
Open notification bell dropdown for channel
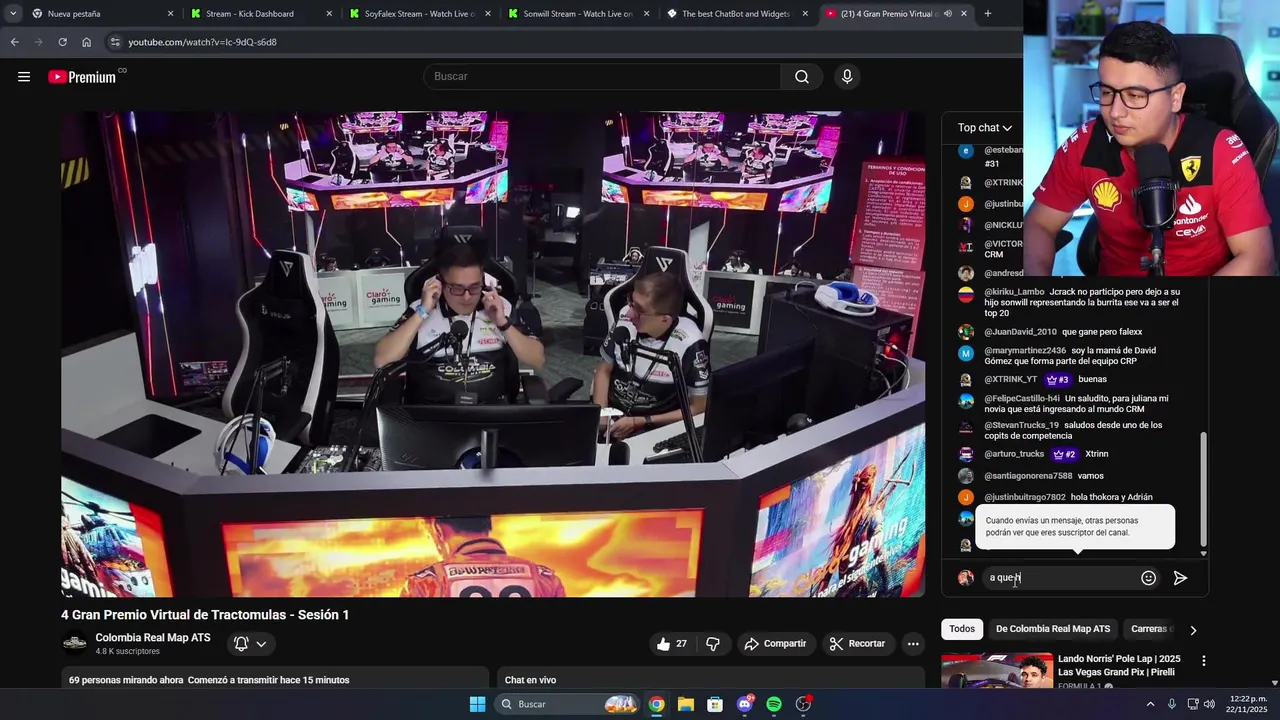[x=250, y=644]
